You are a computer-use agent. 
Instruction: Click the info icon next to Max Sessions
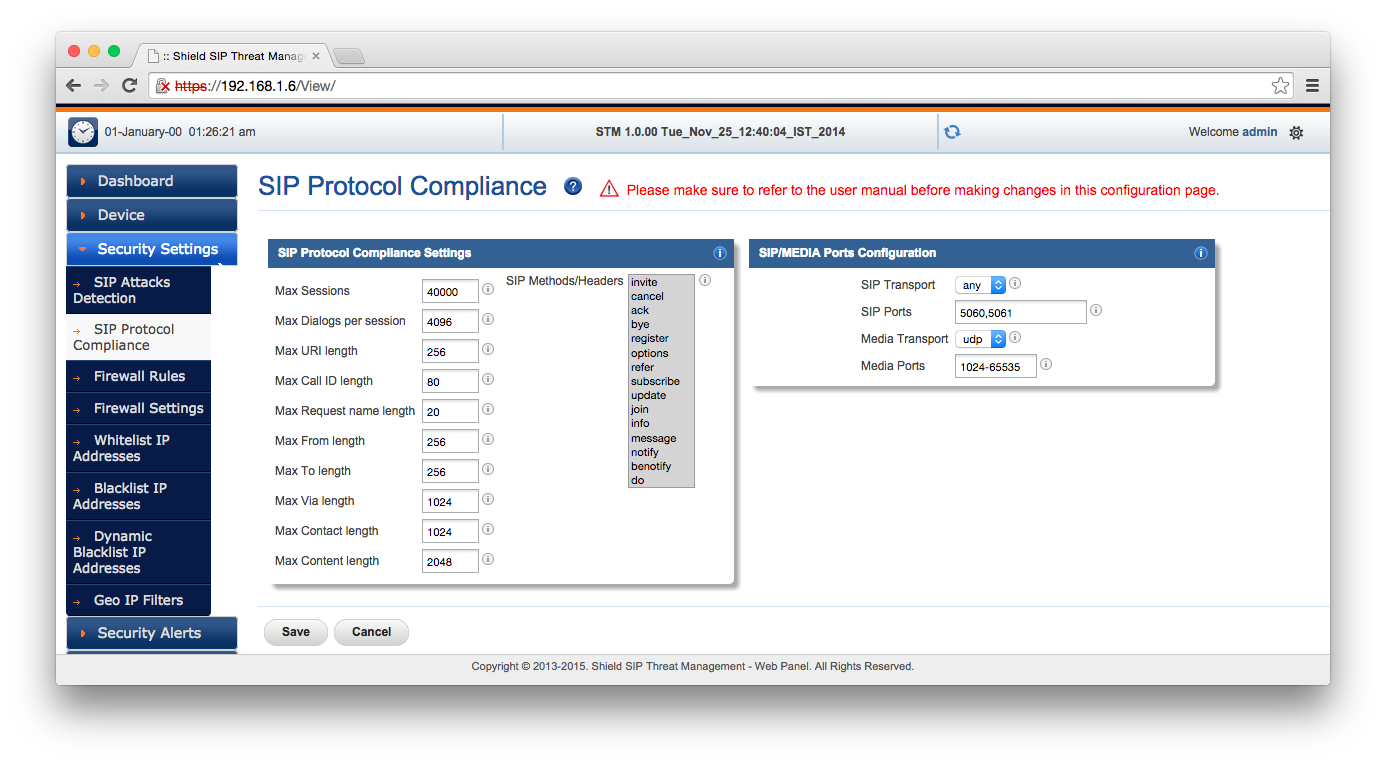(488, 289)
